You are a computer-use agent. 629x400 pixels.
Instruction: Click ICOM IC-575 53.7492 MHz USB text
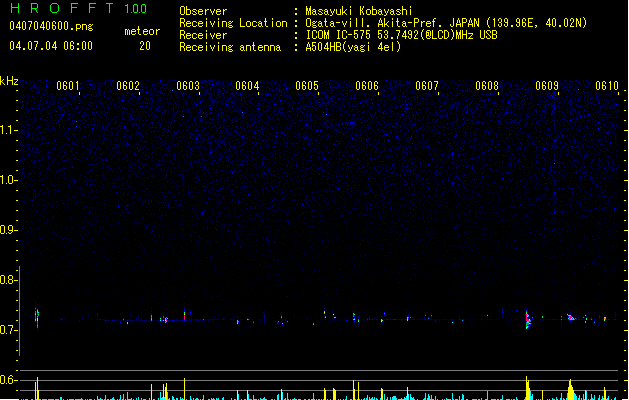point(401,35)
